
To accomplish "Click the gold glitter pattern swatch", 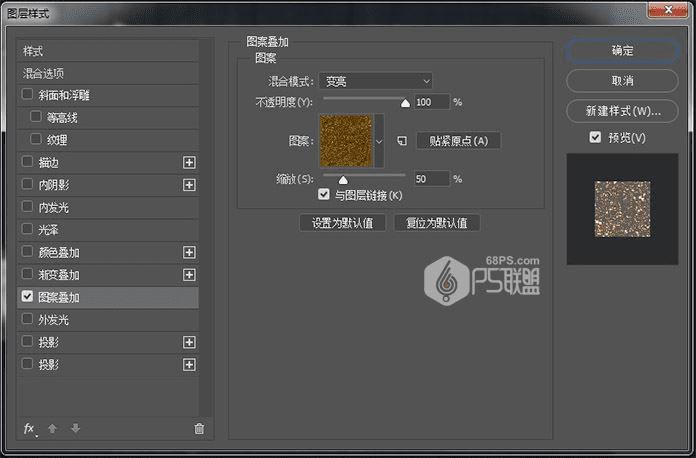I will [346, 141].
